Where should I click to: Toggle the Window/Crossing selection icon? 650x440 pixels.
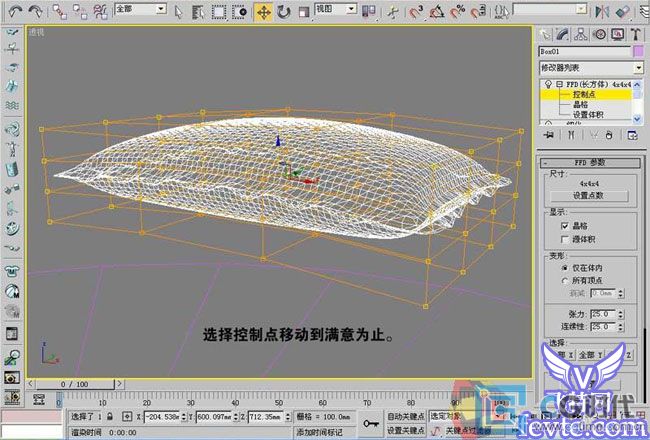tap(240, 12)
